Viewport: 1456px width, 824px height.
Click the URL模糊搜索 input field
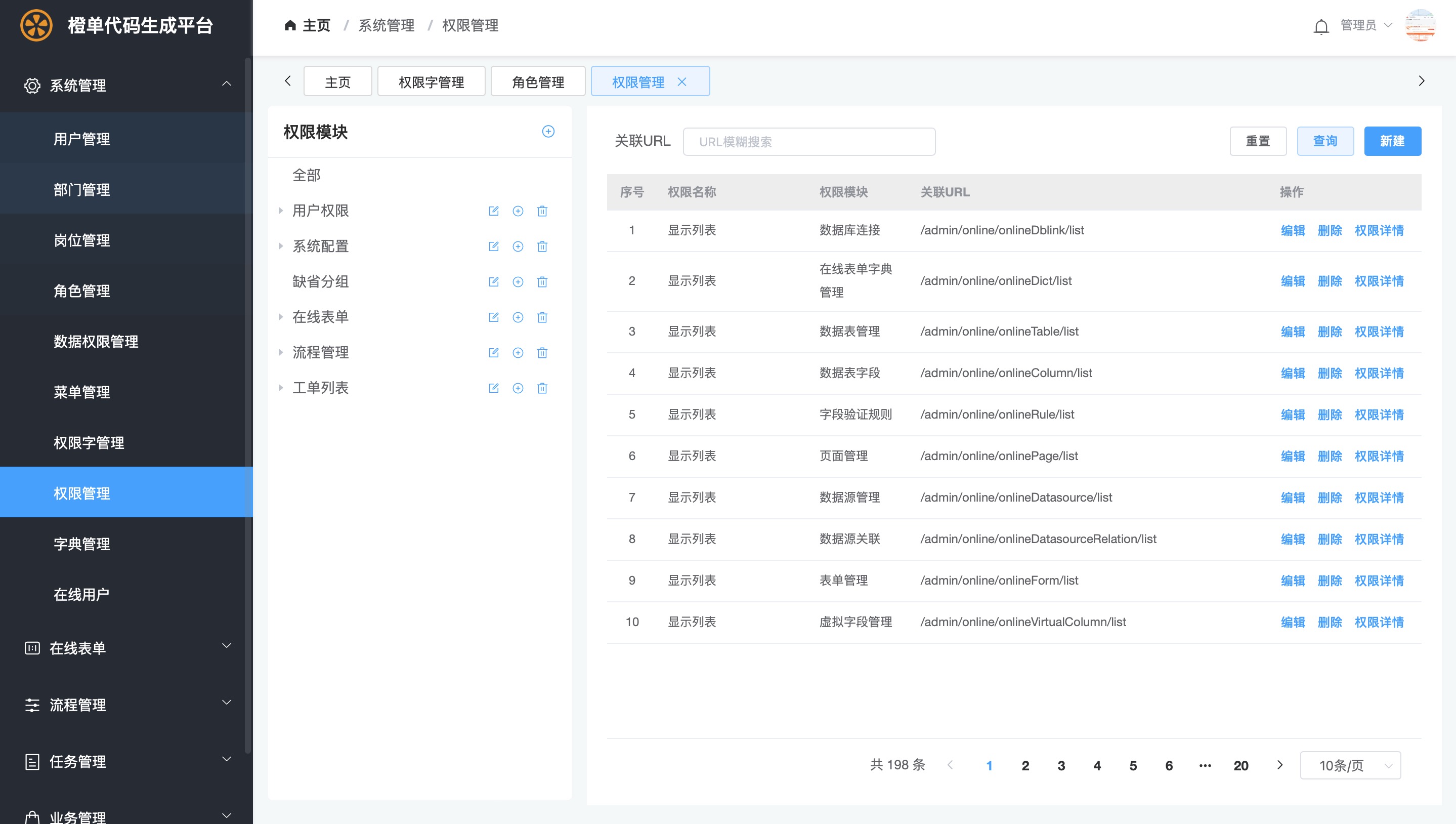click(x=809, y=142)
